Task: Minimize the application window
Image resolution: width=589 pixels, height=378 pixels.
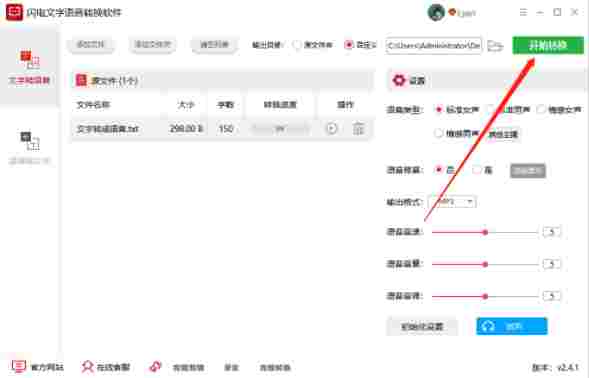Action: [x=540, y=12]
